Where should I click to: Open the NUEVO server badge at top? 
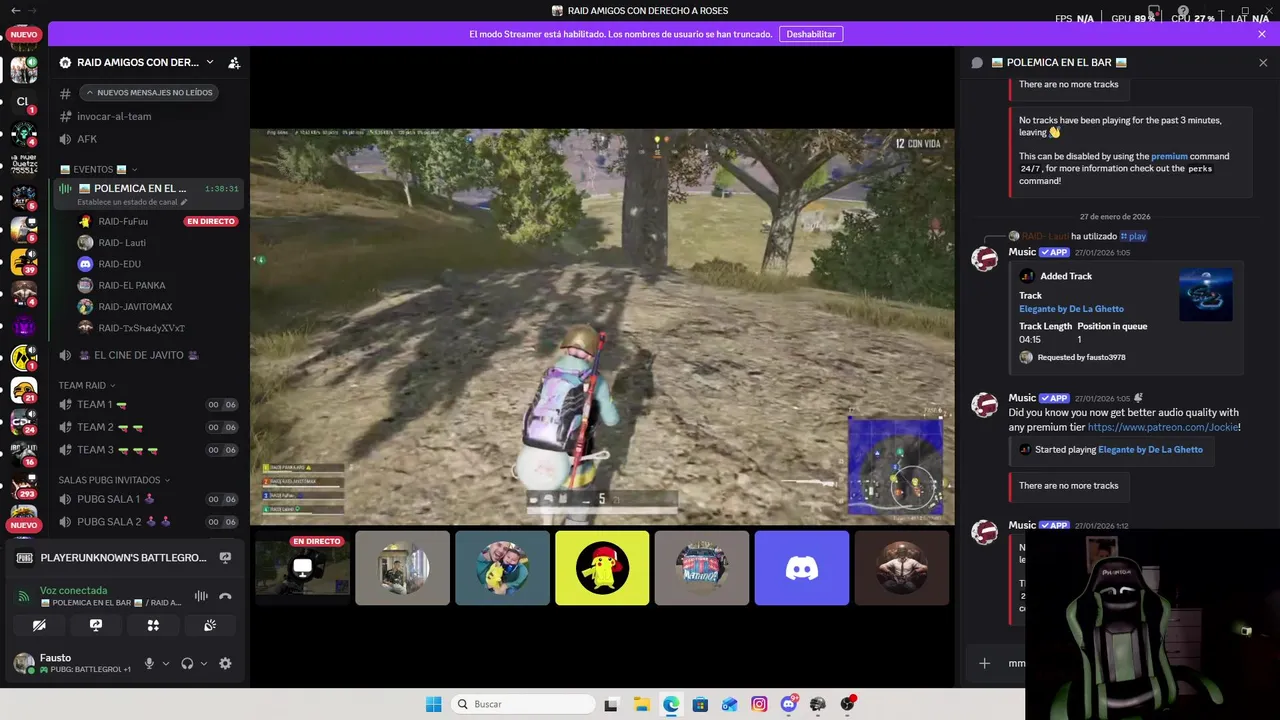point(23,35)
